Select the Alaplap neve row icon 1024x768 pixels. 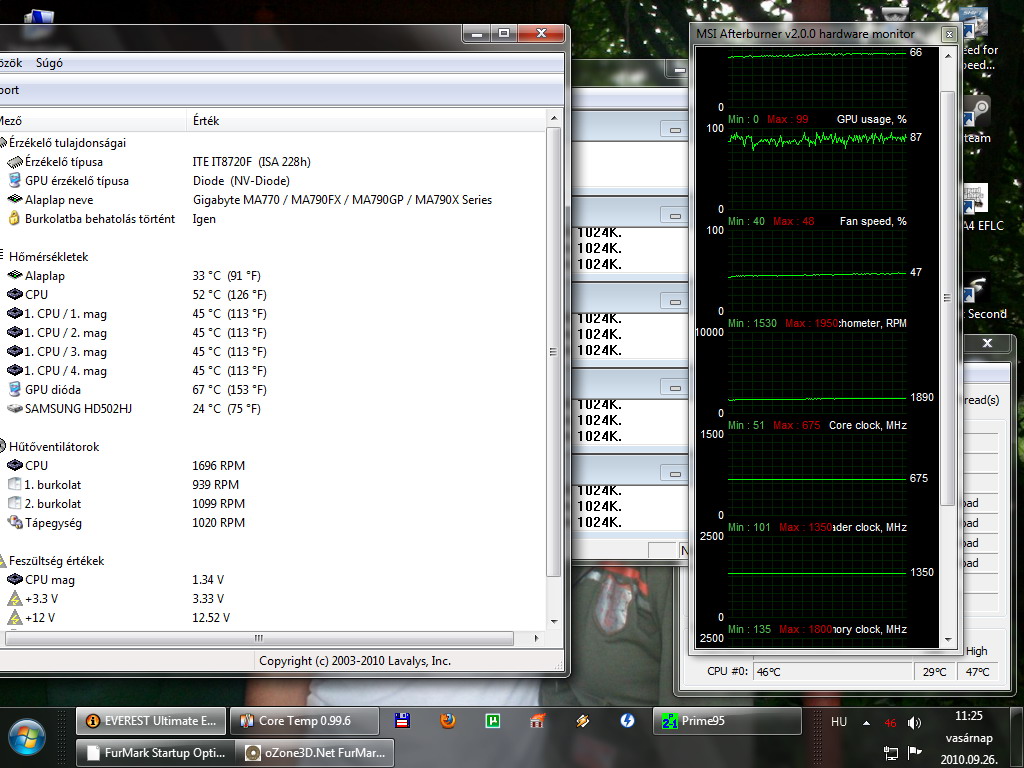pos(15,199)
